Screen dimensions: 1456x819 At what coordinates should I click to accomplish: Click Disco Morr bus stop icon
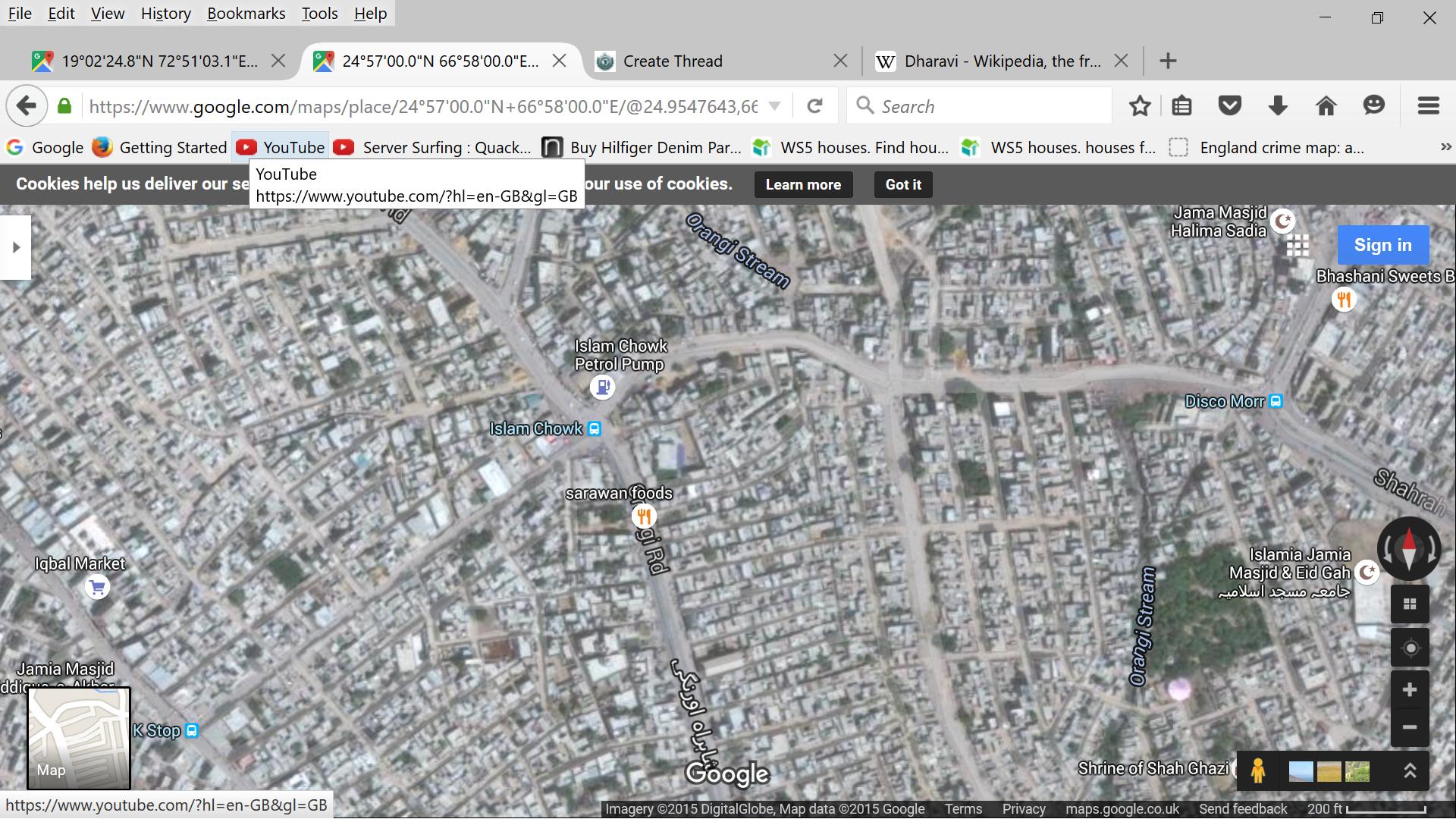click(1276, 402)
